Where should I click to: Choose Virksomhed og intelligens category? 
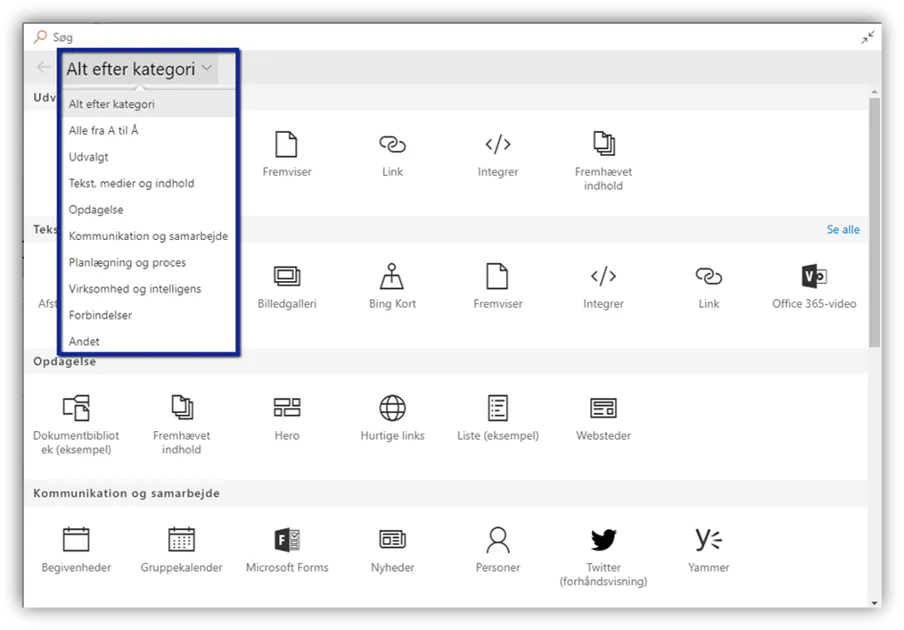pyautogui.click(x=149, y=289)
